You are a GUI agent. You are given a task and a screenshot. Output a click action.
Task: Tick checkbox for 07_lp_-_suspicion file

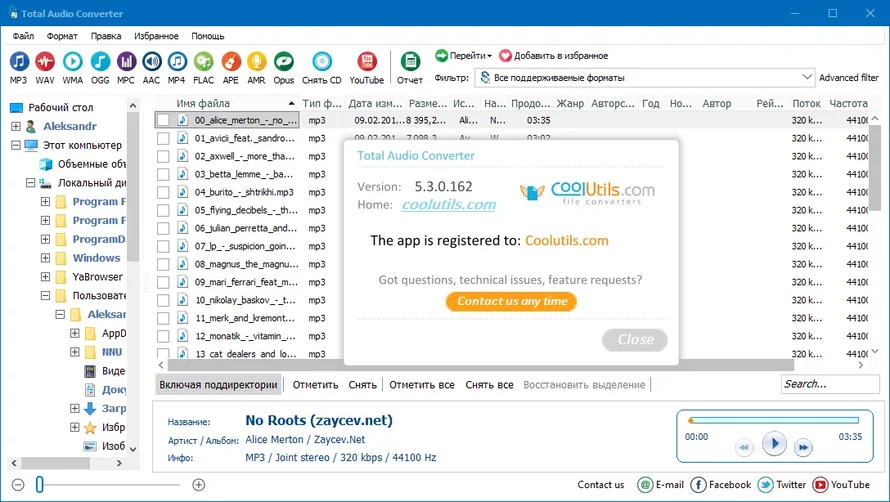(x=163, y=246)
